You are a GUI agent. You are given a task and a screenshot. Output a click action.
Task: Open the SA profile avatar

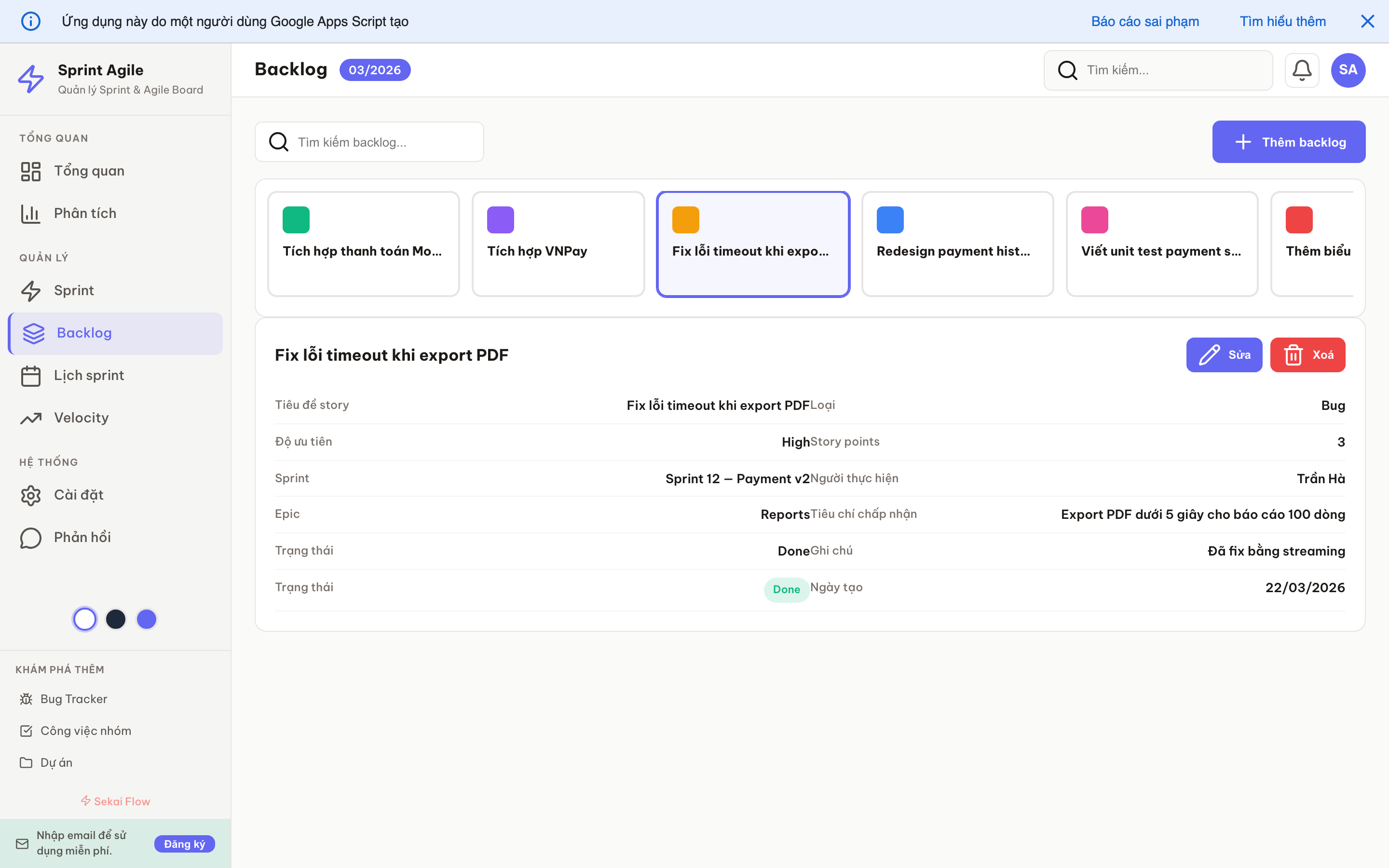1347,70
